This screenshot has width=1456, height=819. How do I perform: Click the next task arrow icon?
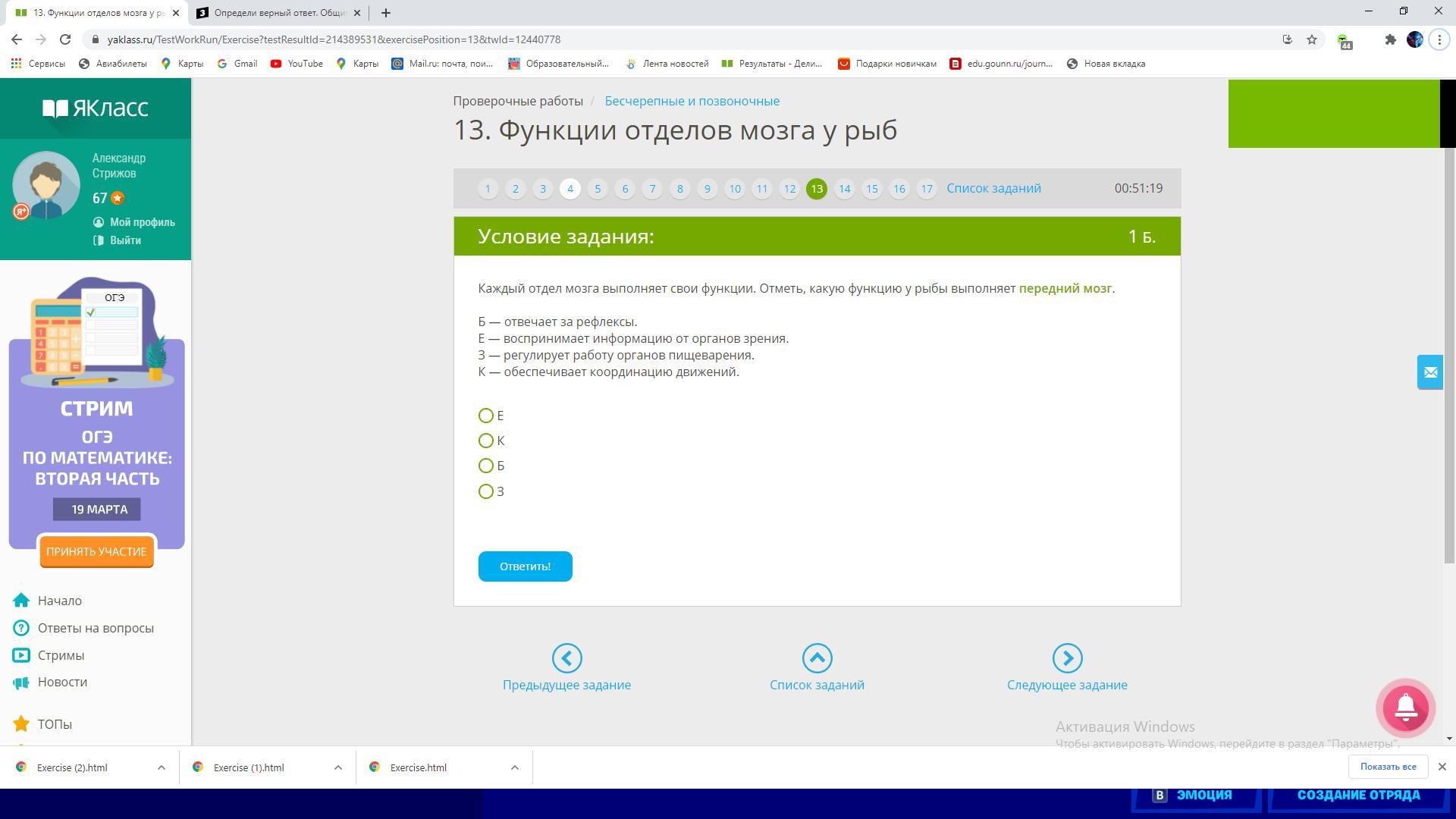1067,658
